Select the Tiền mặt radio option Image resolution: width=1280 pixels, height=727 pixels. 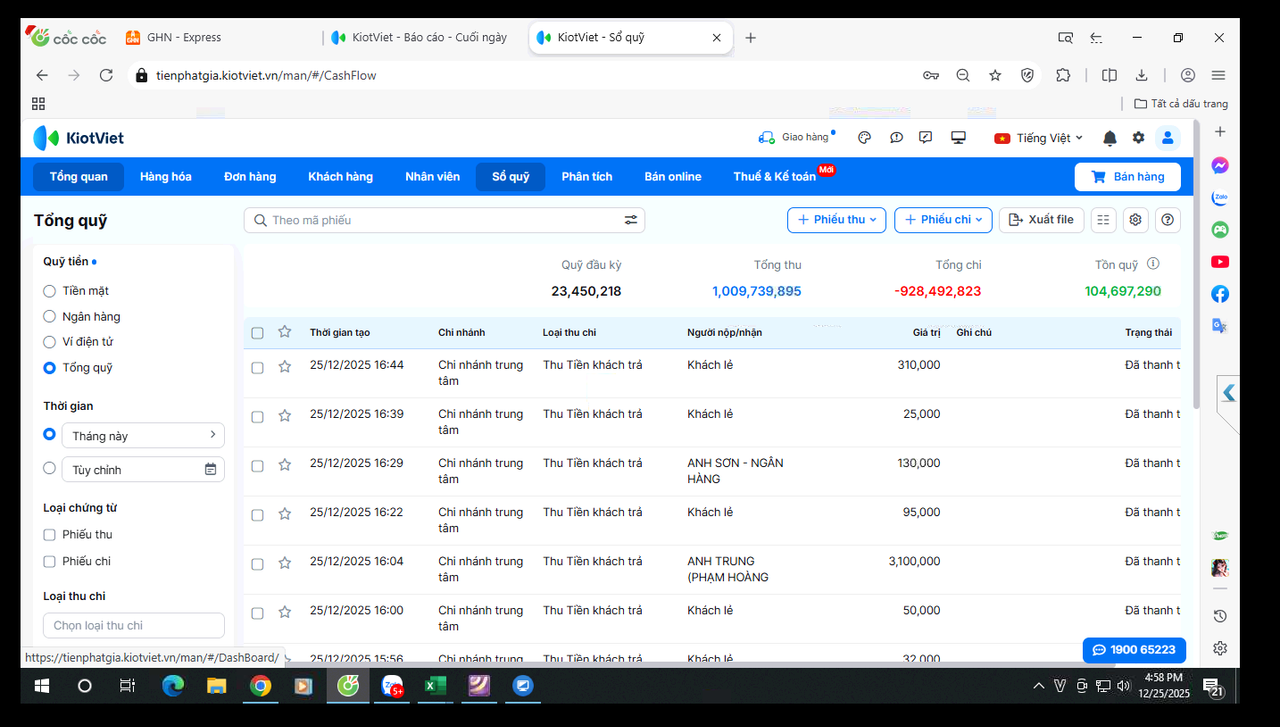(x=49, y=290)
